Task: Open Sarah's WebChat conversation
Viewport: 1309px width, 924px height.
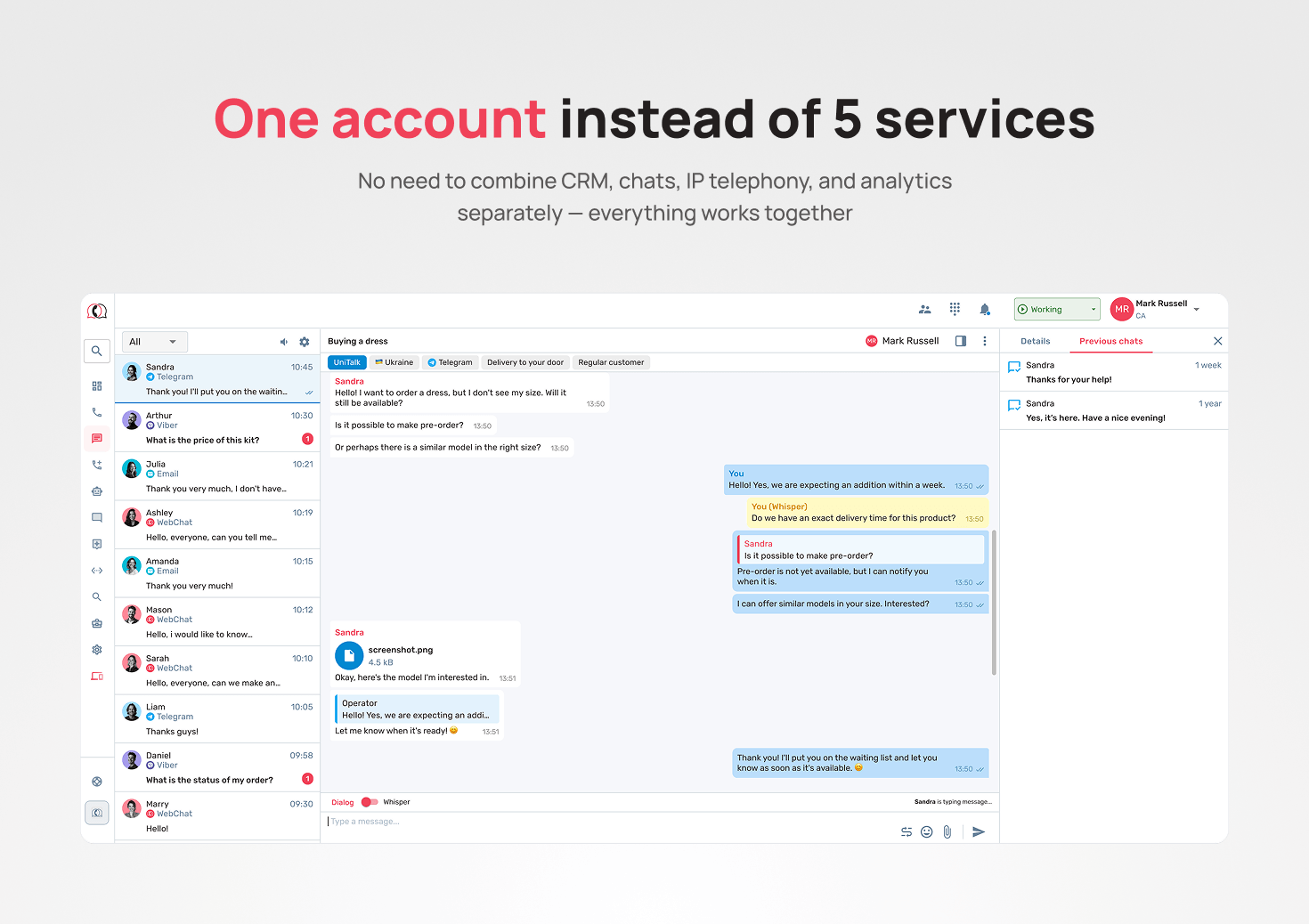Action: coord(217,670)
